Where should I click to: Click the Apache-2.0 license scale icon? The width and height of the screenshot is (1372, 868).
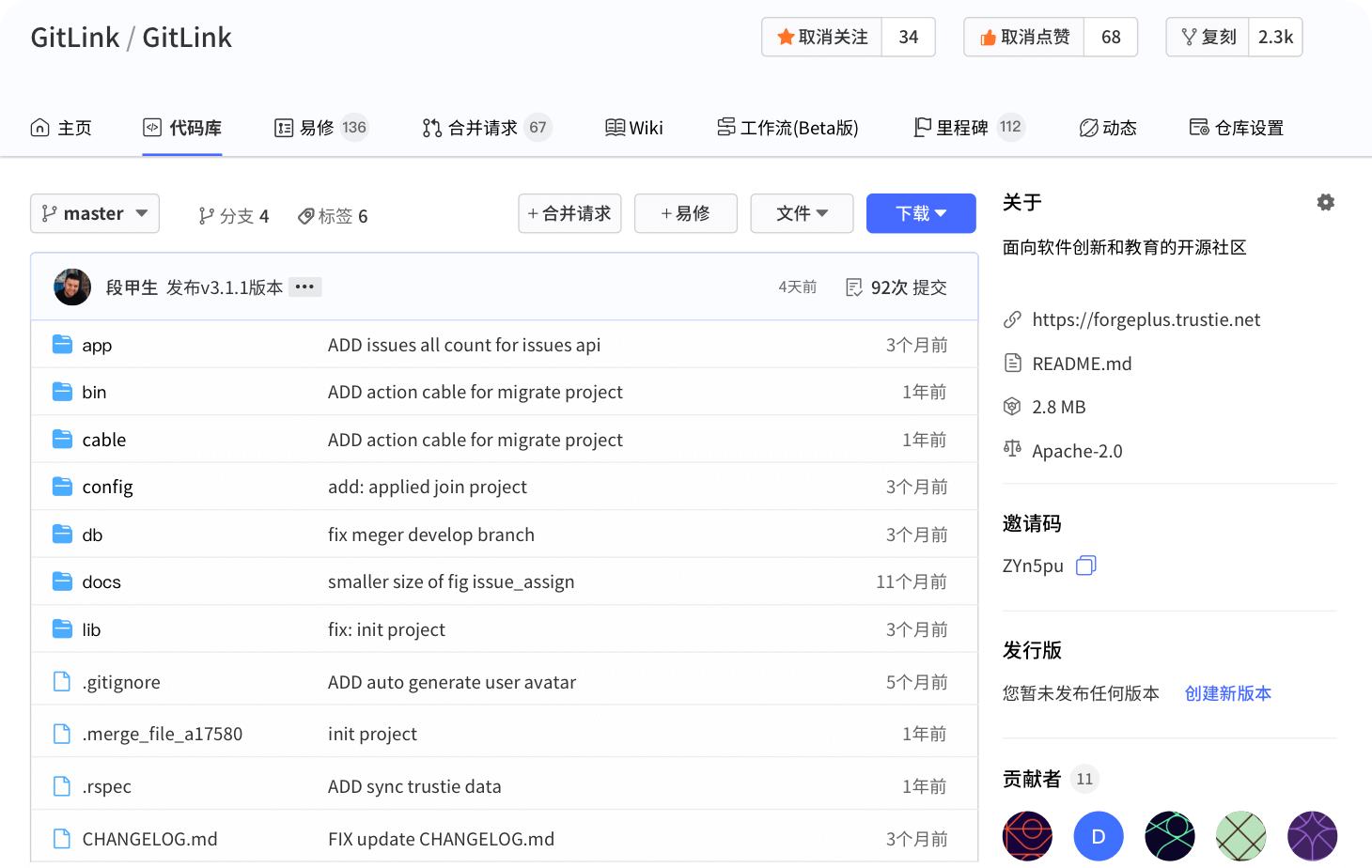(x=1012, y=449)
